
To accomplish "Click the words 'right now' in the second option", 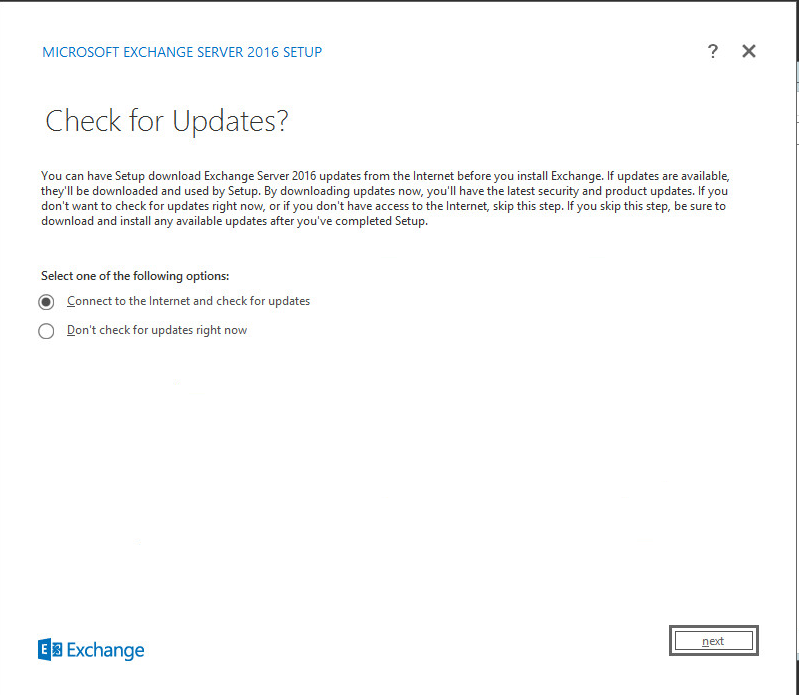I will coord(221,330).
